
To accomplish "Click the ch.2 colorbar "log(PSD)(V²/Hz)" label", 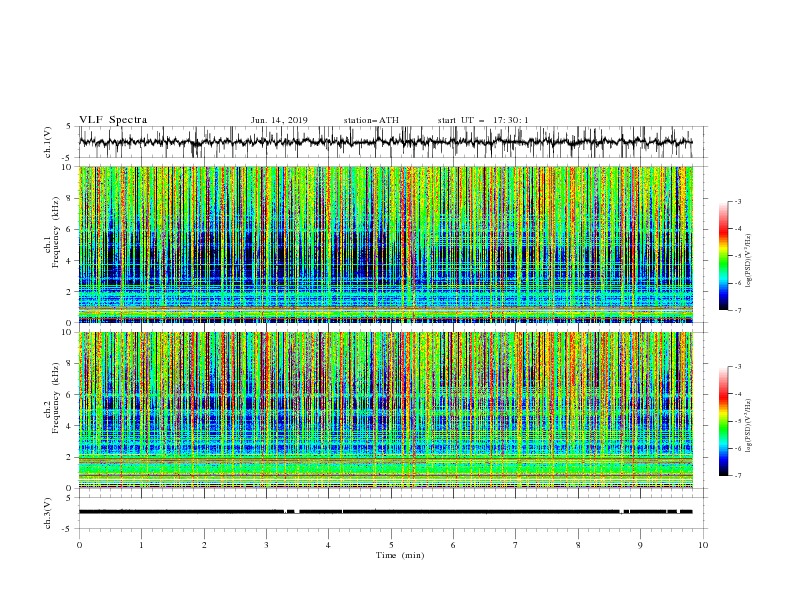I will (749, 425).
